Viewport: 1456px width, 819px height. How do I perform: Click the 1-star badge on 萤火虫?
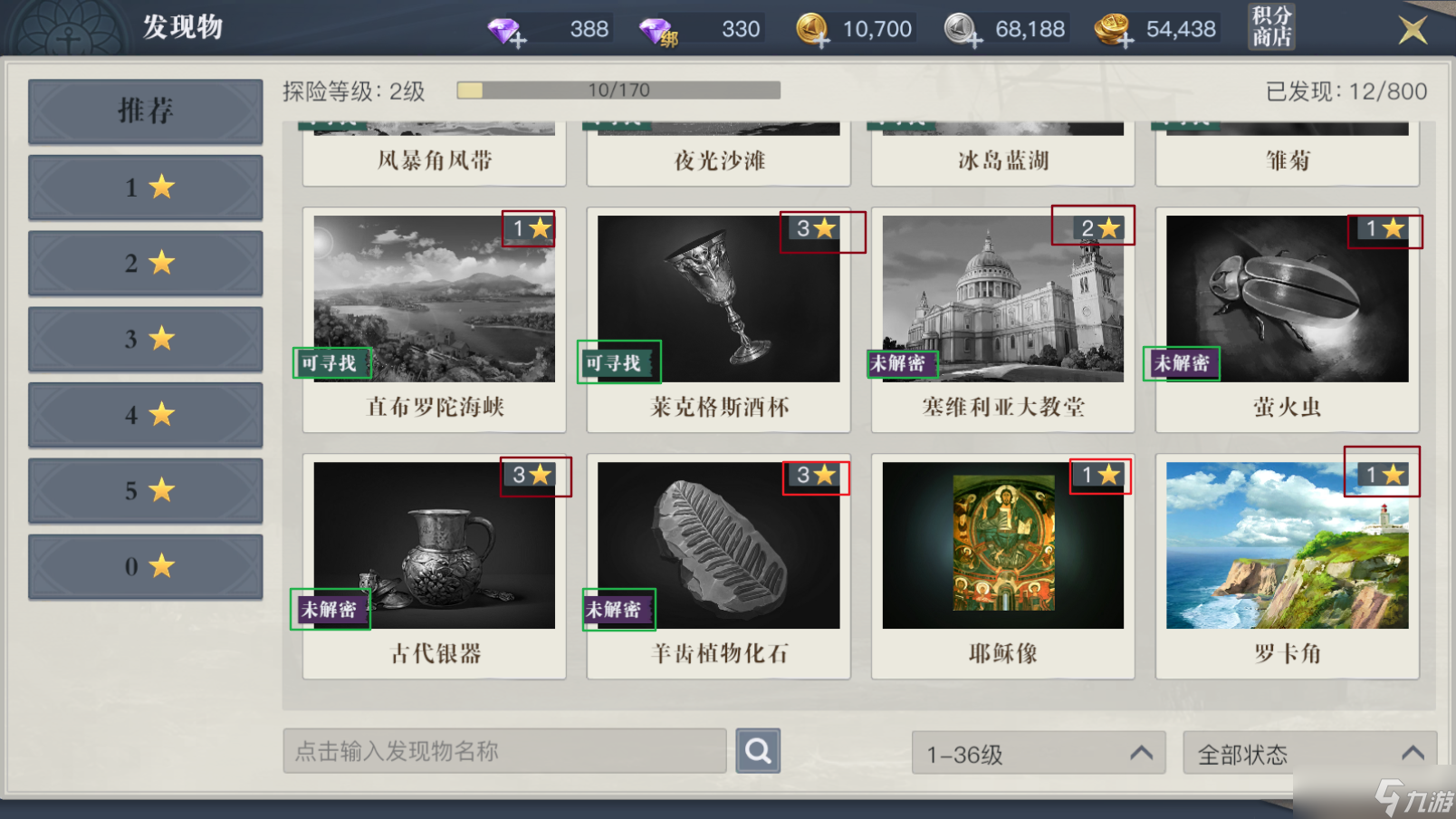(x=1384, y=228)
